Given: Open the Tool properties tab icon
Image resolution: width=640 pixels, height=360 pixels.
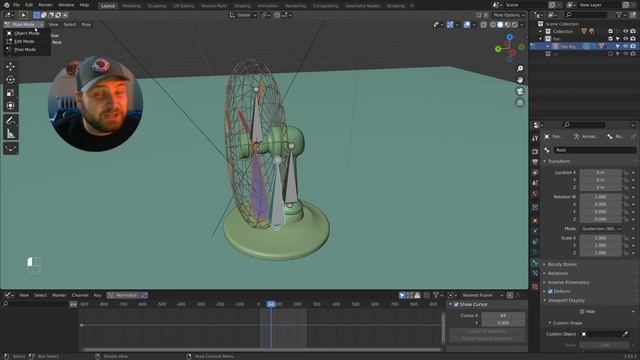Looking at the screenshot, I should click(x=535, y=139).
